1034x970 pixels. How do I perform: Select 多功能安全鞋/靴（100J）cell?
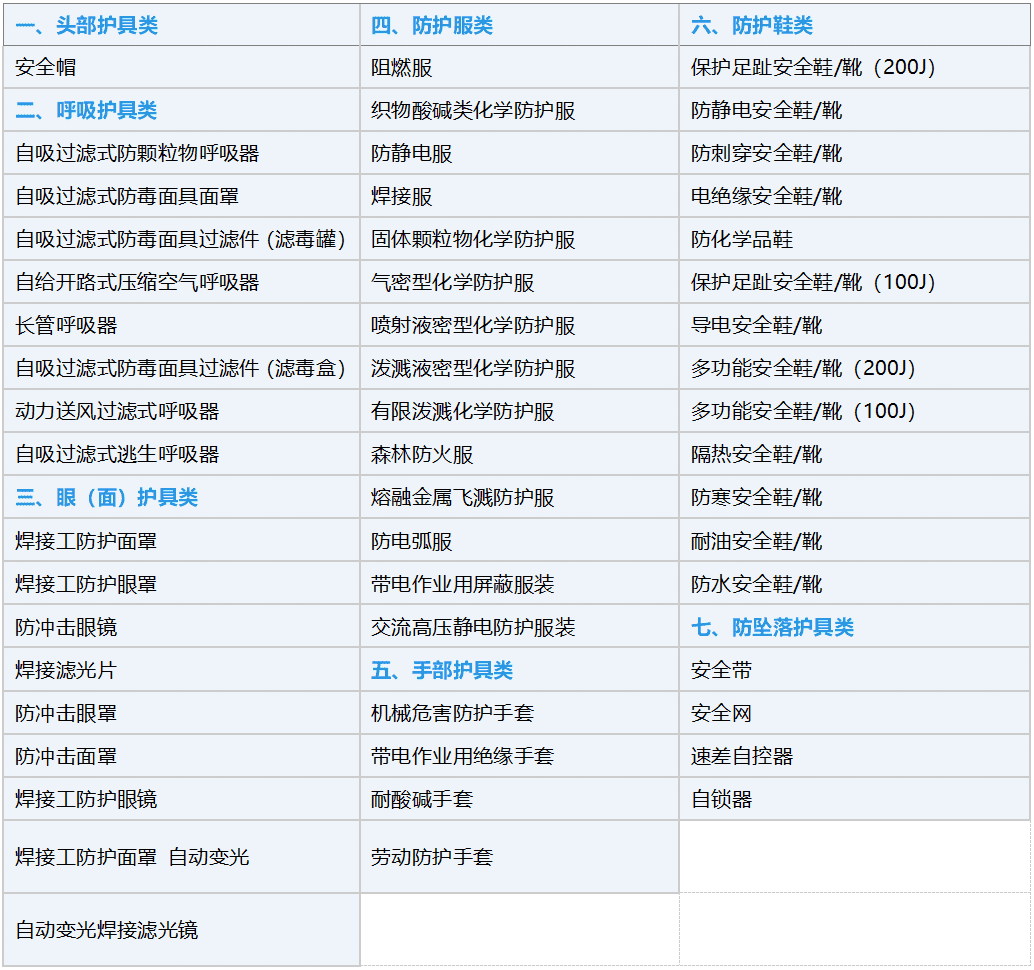(x=855, y=411)
